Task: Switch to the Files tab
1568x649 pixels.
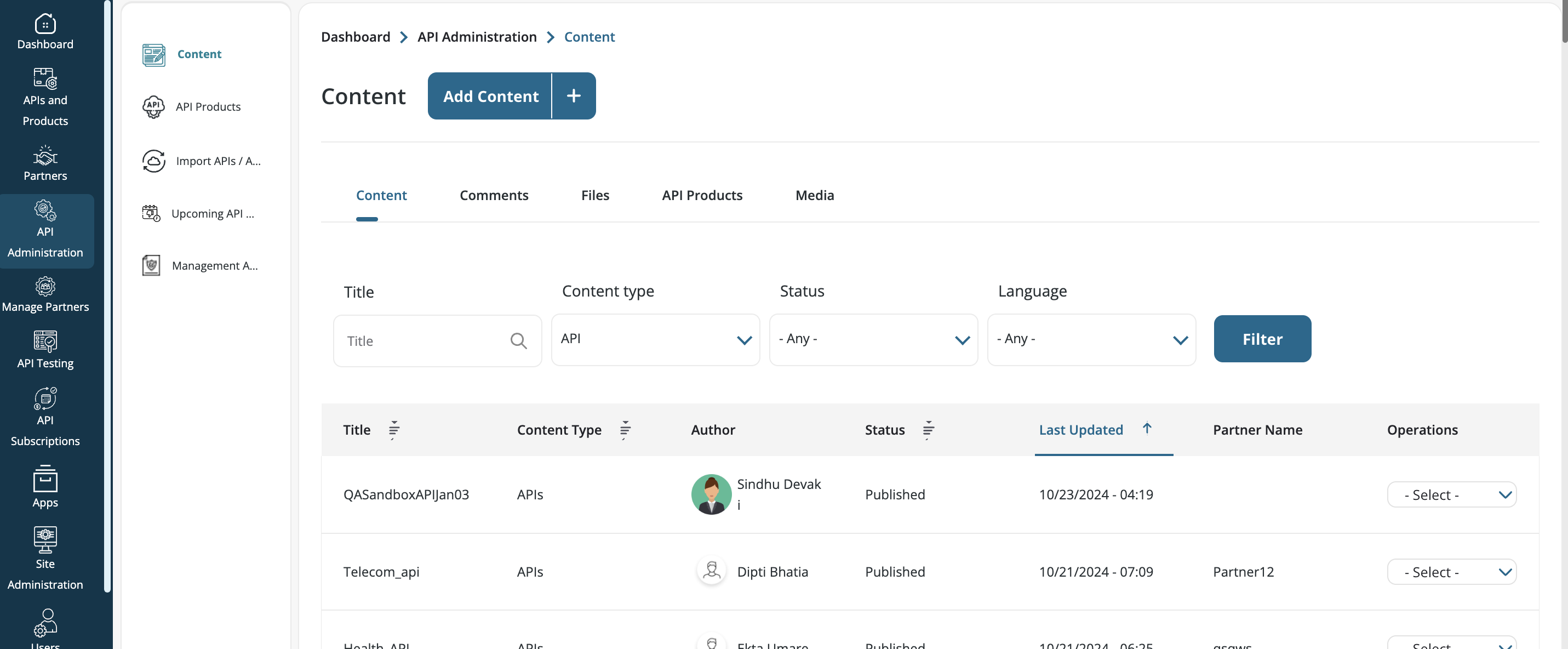Action: tap(594, 196)
